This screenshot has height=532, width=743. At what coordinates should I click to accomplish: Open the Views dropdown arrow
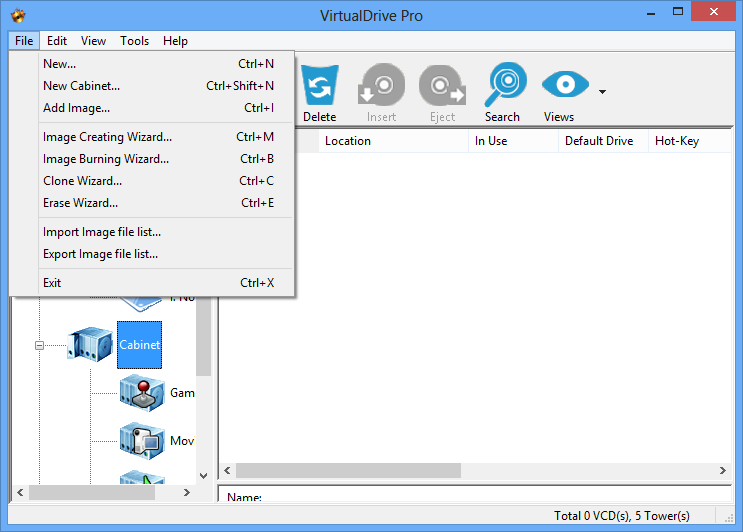click(x=602, y=91)
